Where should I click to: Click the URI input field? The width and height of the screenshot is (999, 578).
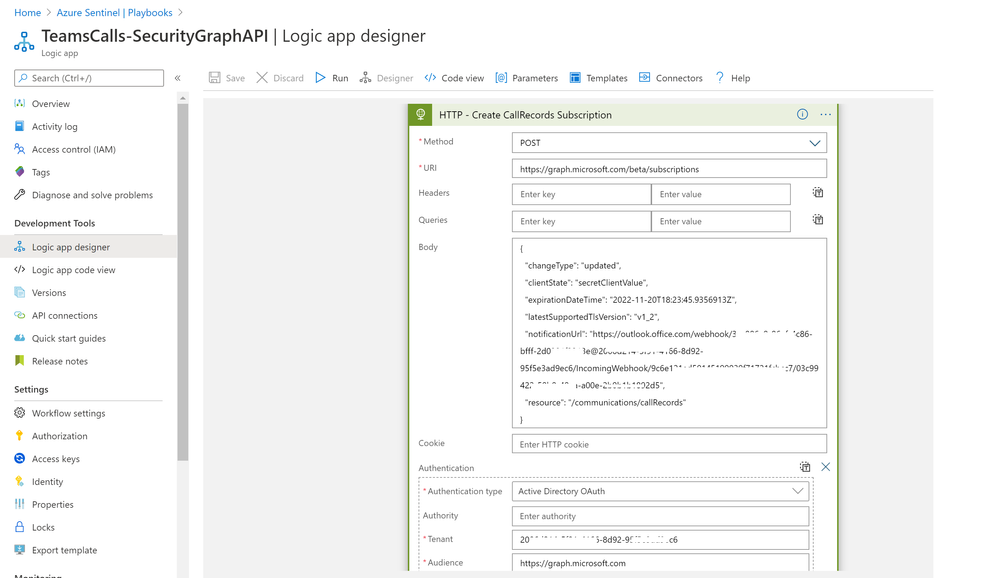point(669,169)
